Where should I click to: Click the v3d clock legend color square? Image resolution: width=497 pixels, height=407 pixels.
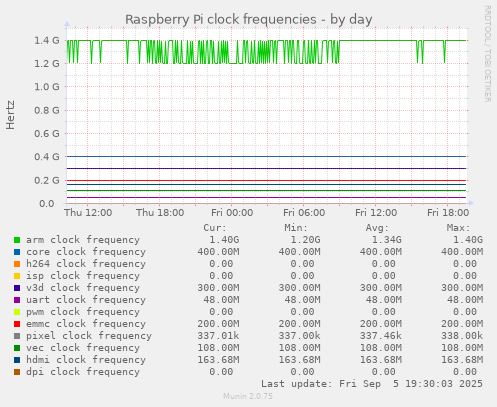[x=17, y=288]
